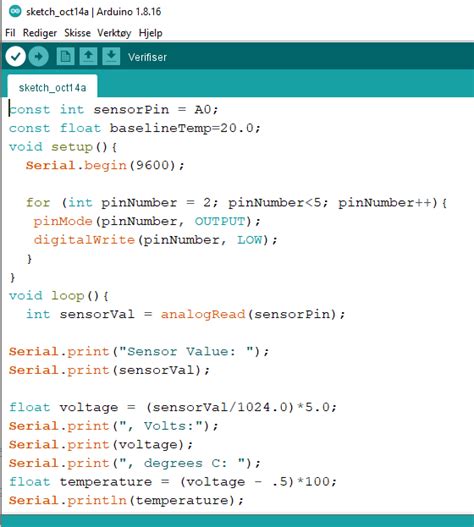Click the 'baselineTemp=20.0' declaration line
The height and width of the screenshot is (527, 474).
point(135,128)
